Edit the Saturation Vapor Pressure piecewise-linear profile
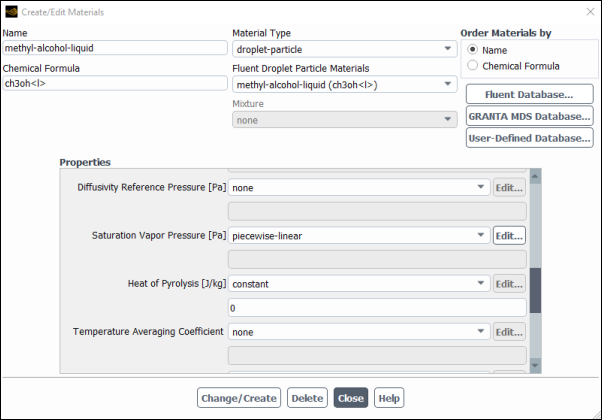 509,236
